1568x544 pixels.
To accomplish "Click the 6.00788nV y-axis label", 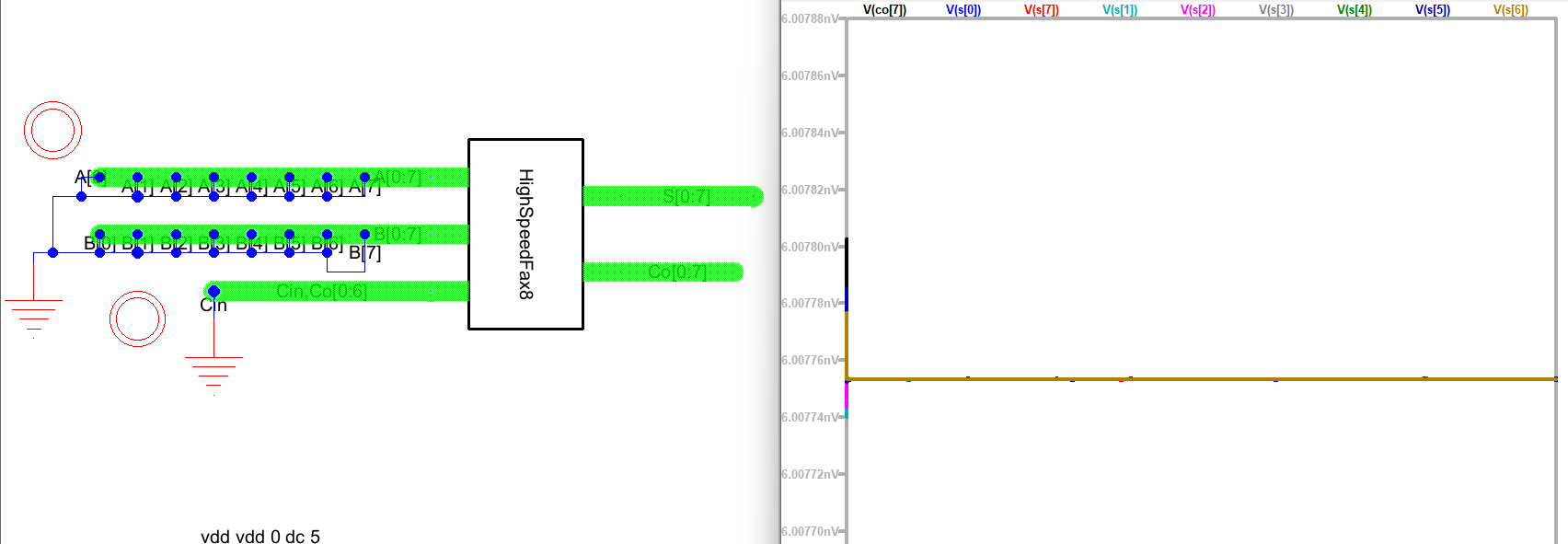I will tap(810, 18).
